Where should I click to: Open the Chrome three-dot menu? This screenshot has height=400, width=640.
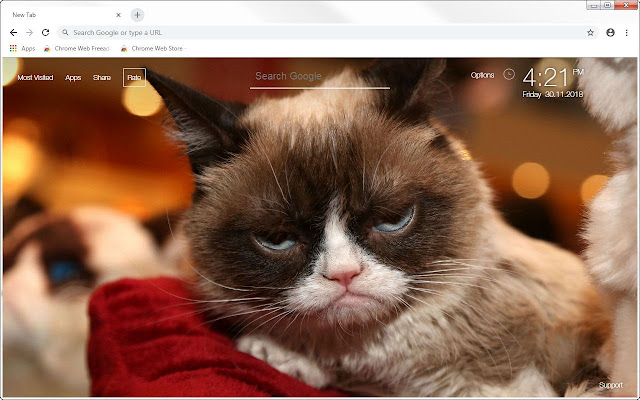[x=627, y=33]
